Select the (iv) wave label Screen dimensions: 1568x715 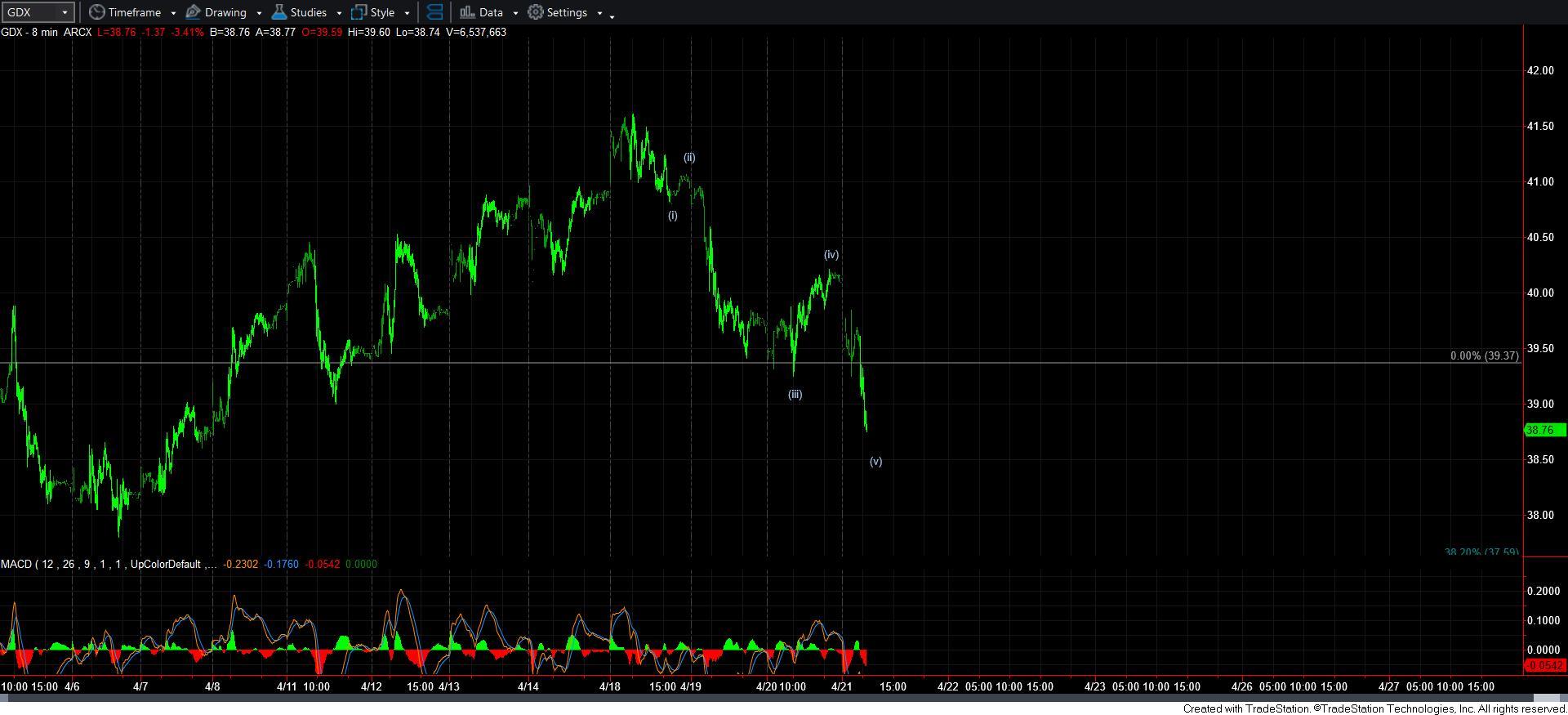pos(831,255)
